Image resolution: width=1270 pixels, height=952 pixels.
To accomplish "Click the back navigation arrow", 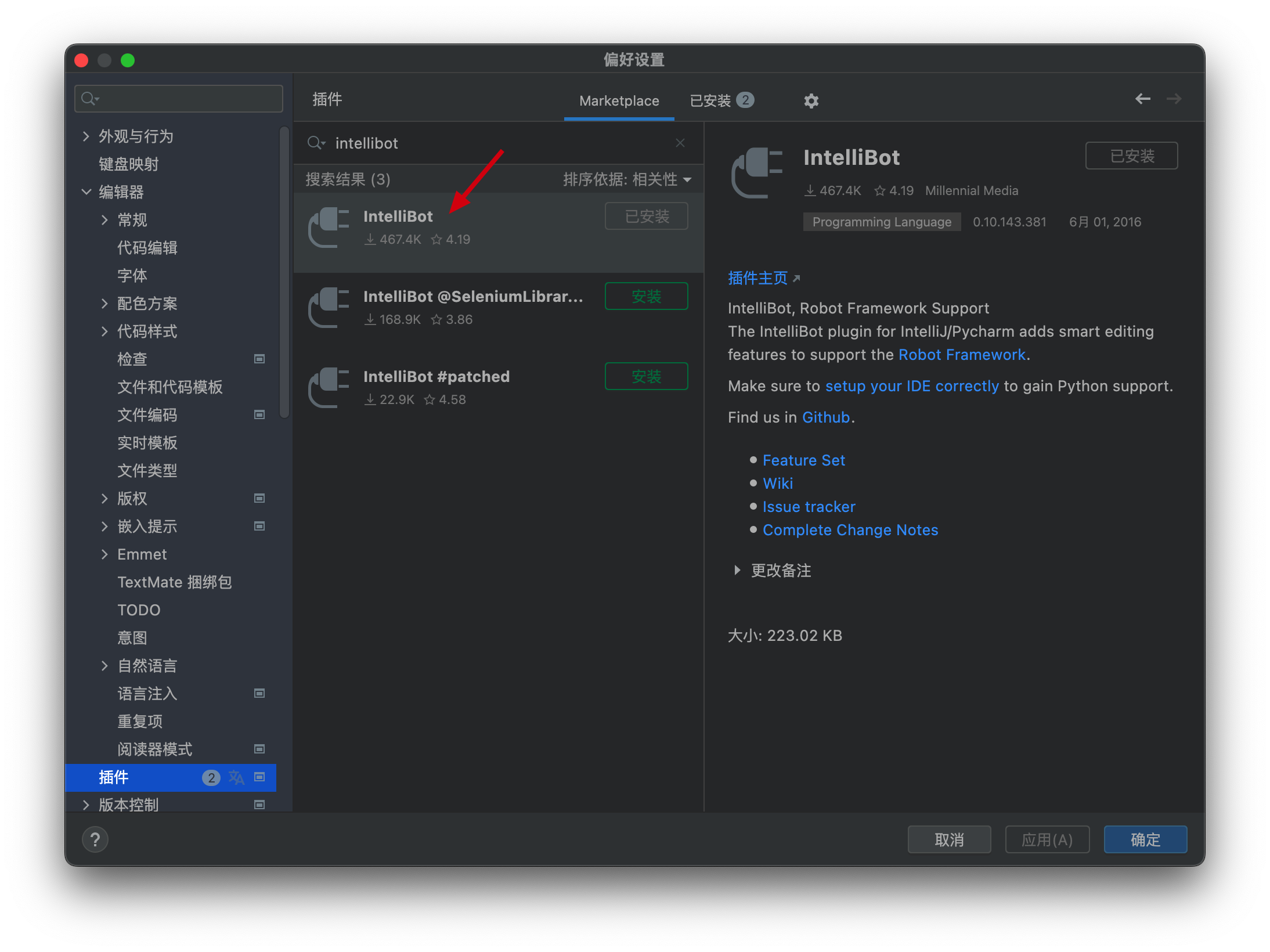I will [1142, 99].
